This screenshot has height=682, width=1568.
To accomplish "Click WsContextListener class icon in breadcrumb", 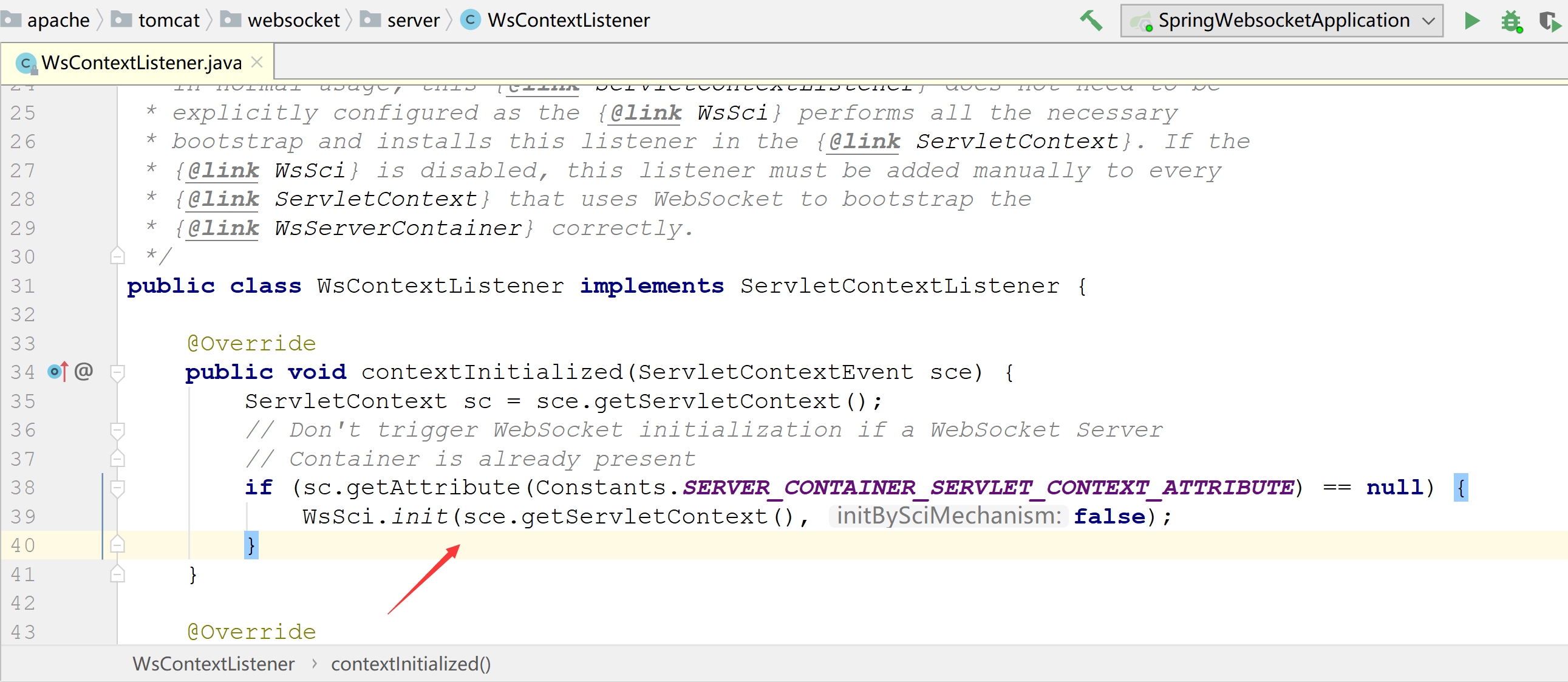I will click(470, 20).
